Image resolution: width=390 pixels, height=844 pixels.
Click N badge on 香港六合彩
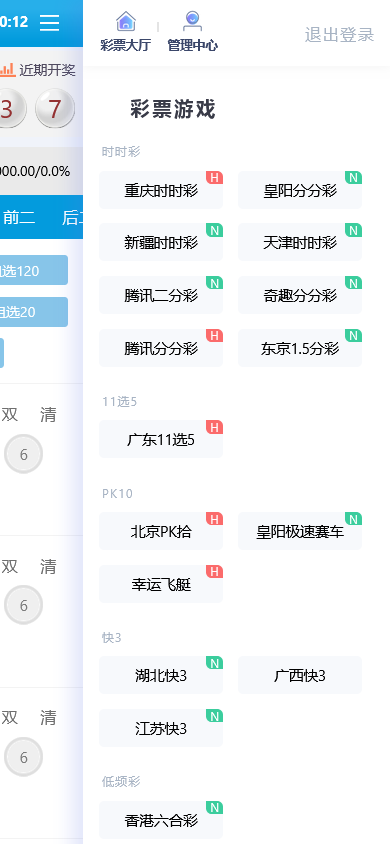pyautogui.click(x=215, y=808)
